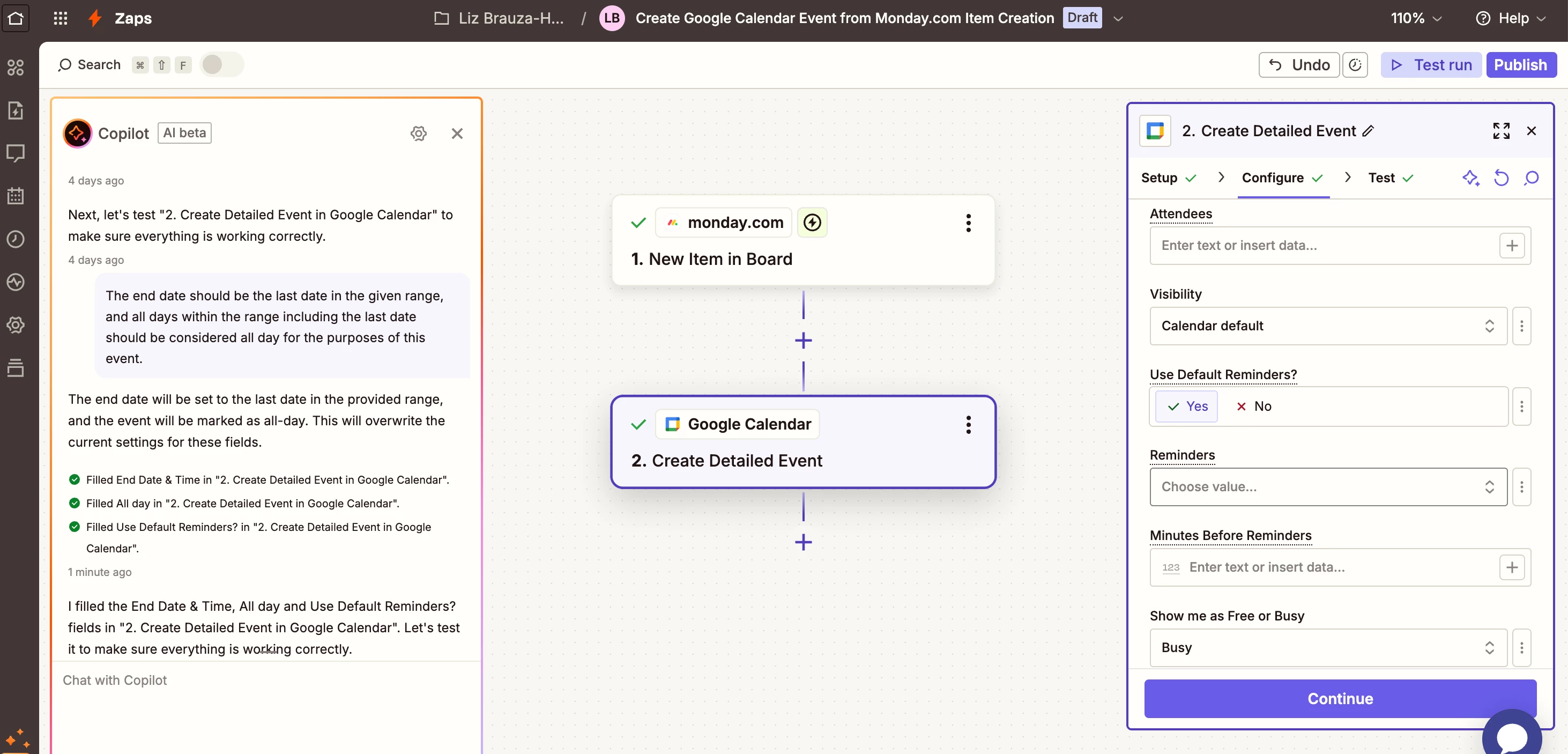Click the Chat with Copilot input
1568x754 pixels.
tap(266, 681)
